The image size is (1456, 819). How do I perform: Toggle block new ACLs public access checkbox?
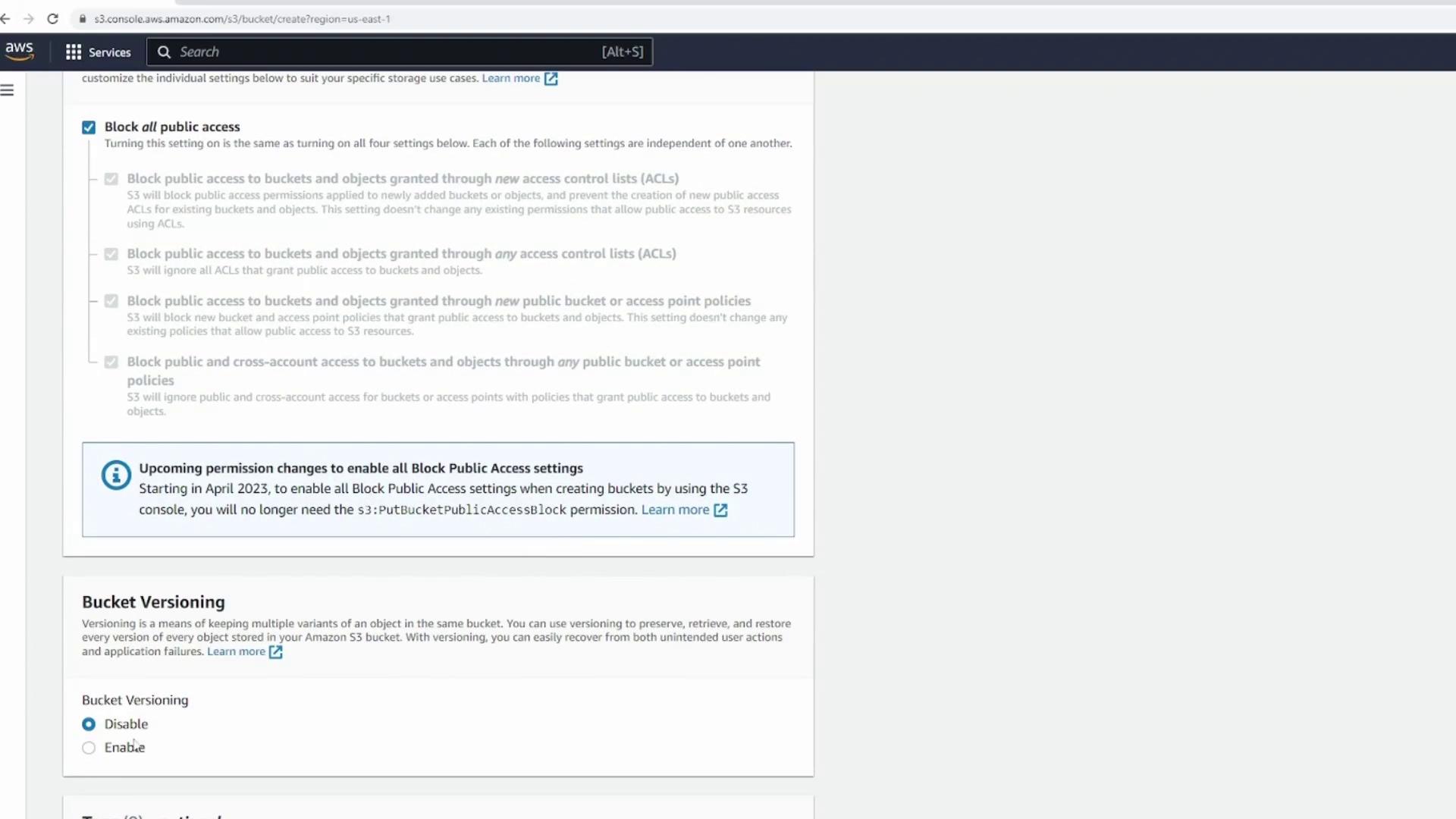(x=111, y=179)
